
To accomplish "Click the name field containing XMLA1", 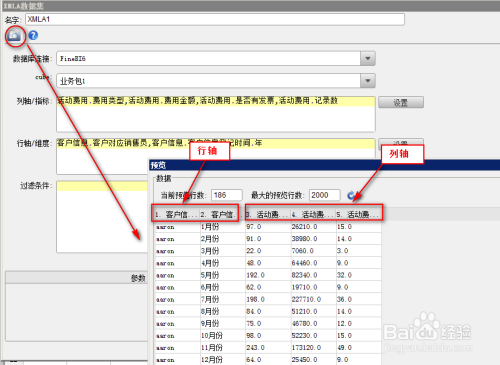I will (x=215, y=19).
